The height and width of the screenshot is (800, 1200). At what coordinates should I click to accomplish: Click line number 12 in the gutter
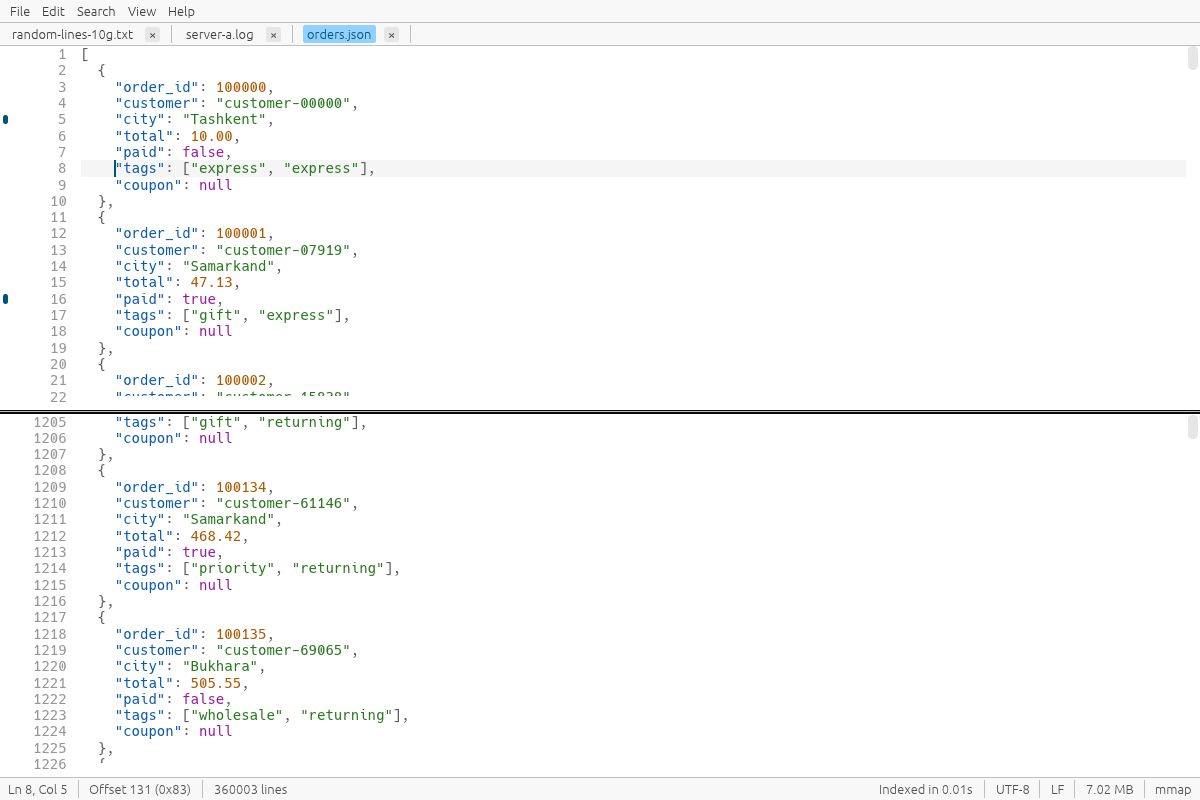click(58, 234)
